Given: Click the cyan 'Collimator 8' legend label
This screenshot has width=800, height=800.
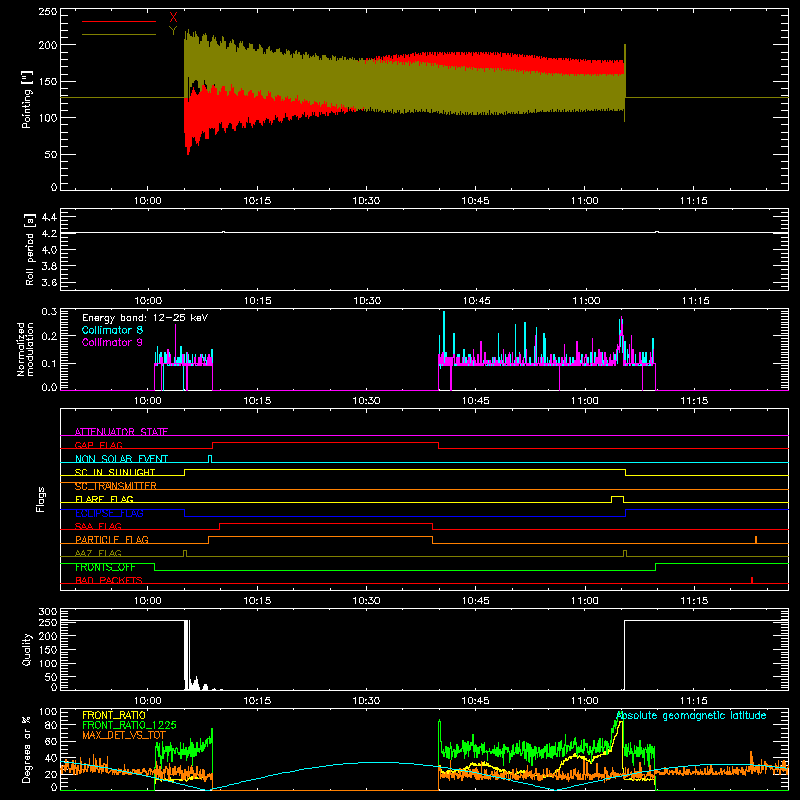Looking at the screenshot, I should [112, 330].
